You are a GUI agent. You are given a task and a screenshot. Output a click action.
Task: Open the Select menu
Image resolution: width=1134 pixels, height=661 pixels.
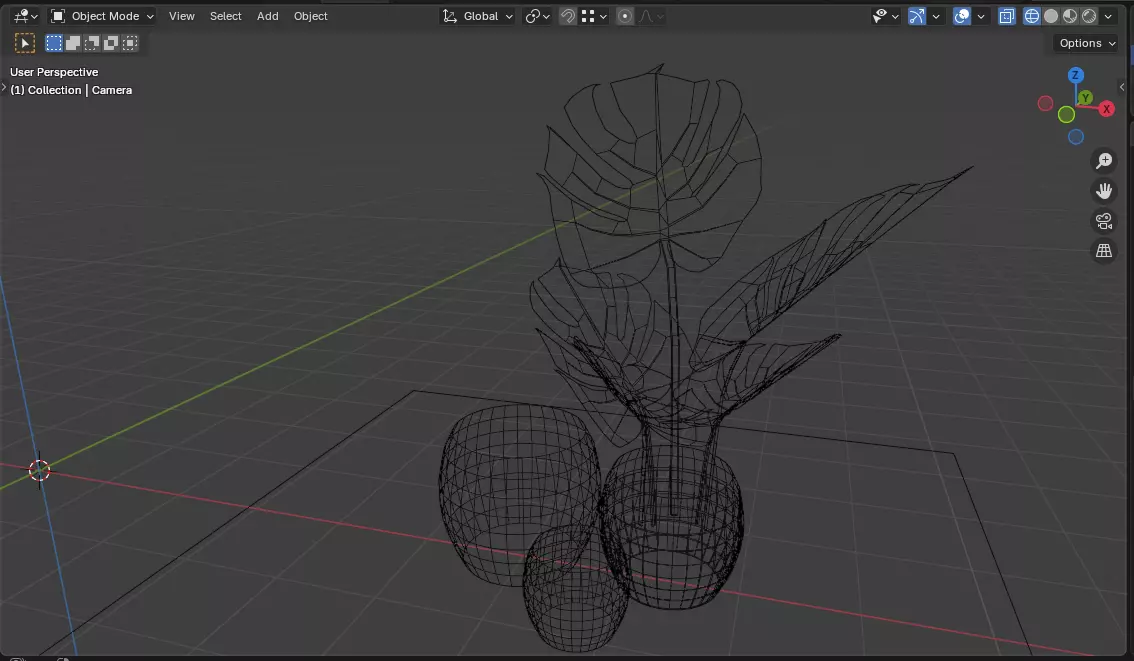226,16
